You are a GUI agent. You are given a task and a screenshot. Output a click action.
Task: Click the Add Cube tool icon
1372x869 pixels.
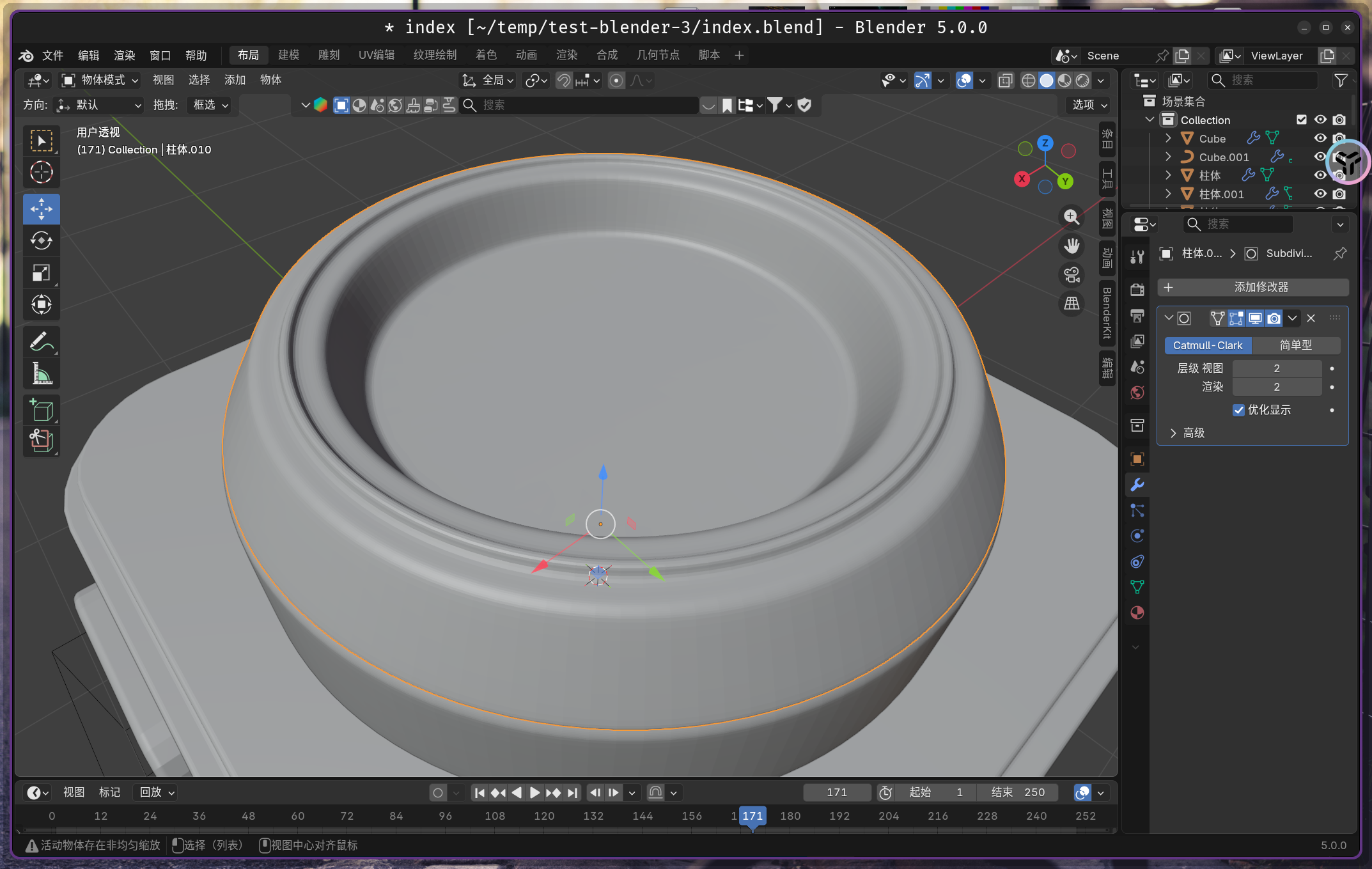click(x=42, y=410)
